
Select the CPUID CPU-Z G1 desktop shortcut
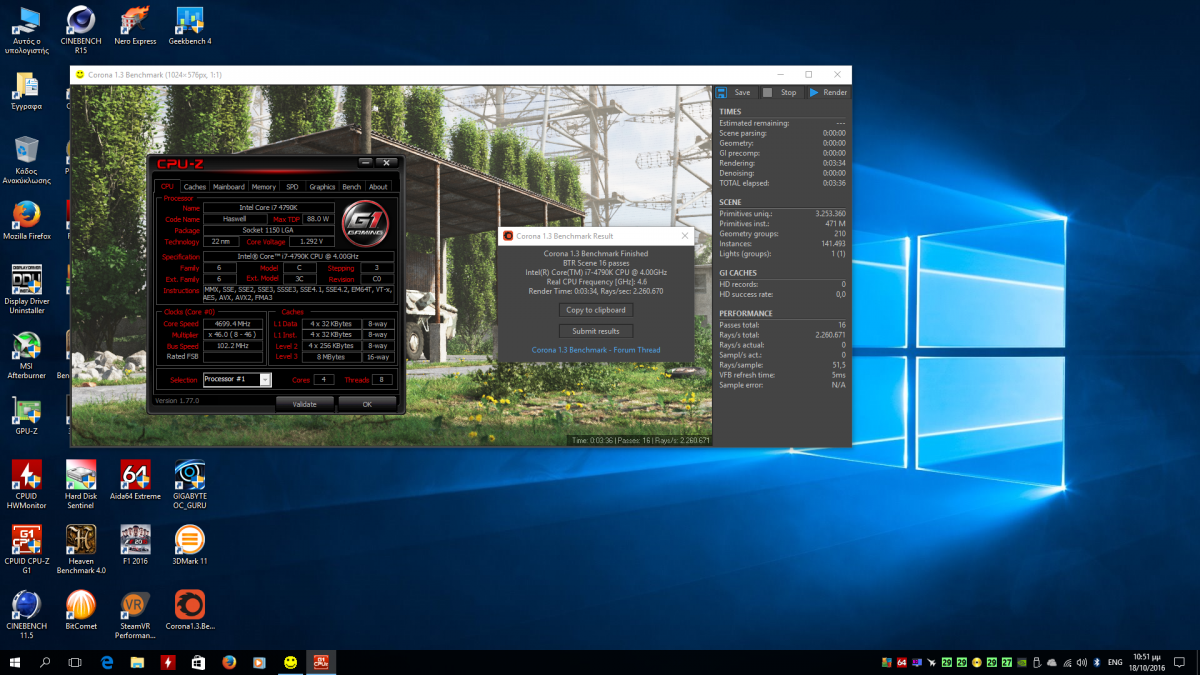(26, 551)
